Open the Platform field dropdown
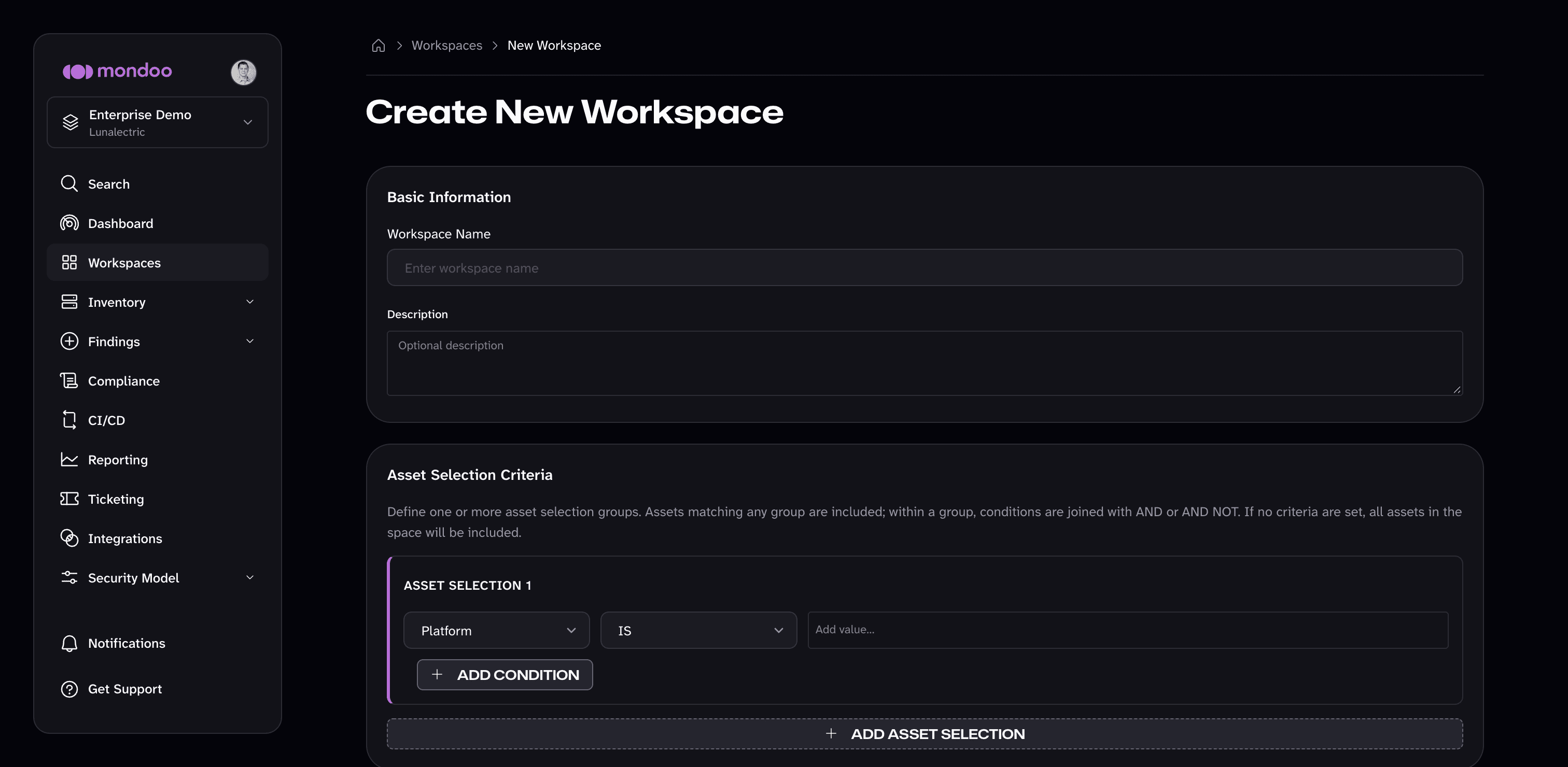This screenshot has width=1568, height=767. [x=497, y=630]
